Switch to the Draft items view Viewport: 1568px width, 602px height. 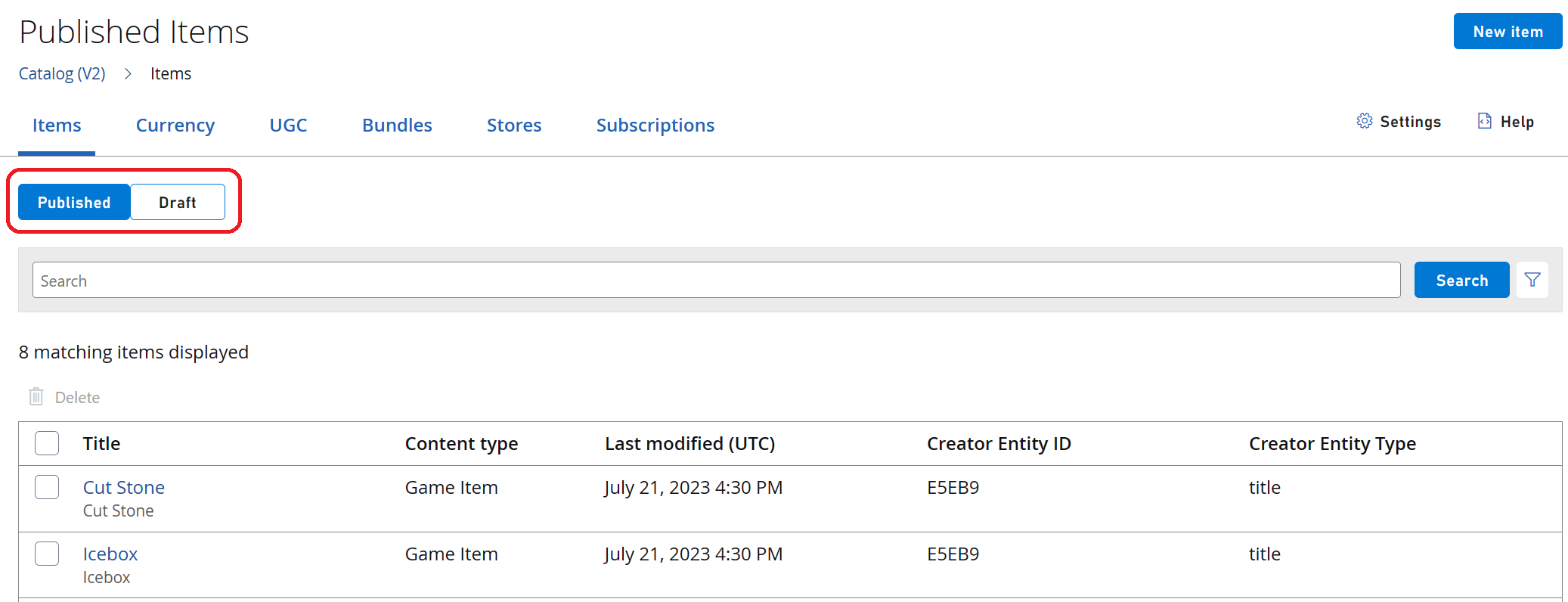[178, 202]
